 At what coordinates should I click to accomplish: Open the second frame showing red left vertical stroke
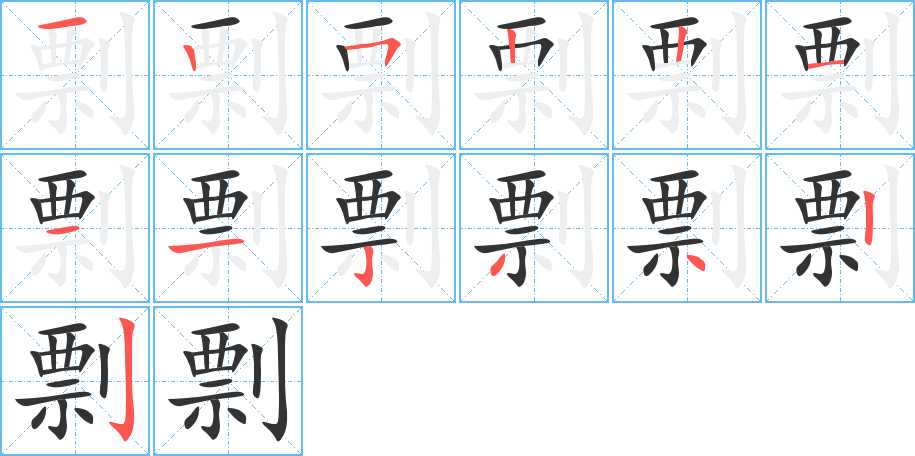[228, 75]
